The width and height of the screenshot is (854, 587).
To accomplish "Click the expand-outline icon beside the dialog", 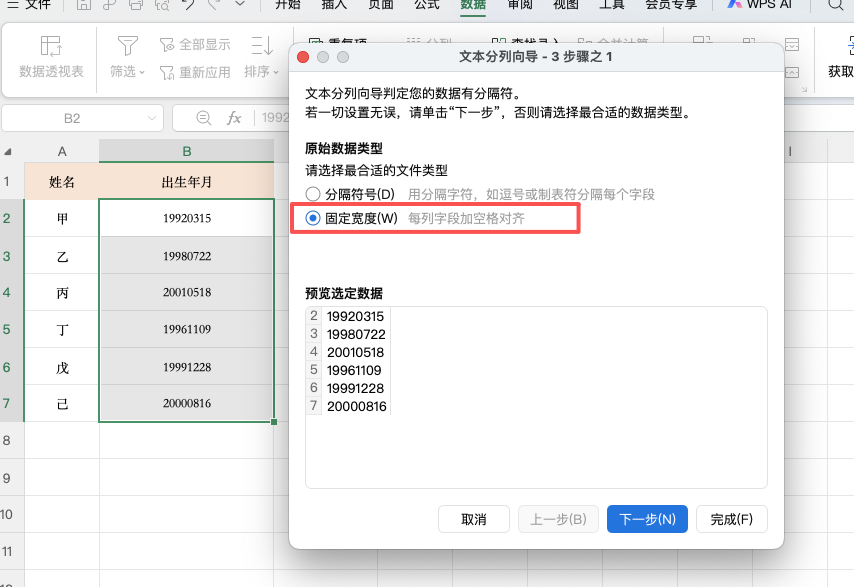I will [x=792, y=44].
